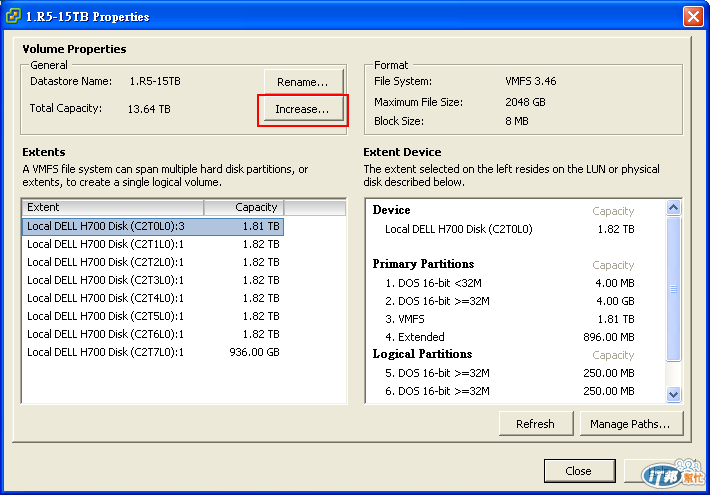Select extent row (C2T3L0):1
Screen dimensions: 710x495
point(153,280)
